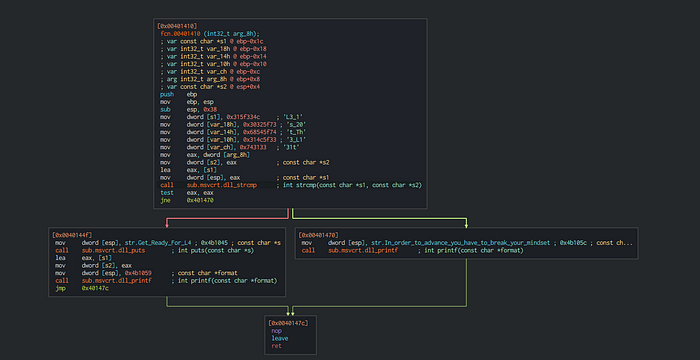The image size is (700, 360).
Task: Click the var_14h @ ebp-0x14 variable declaration
Action: 213,56
